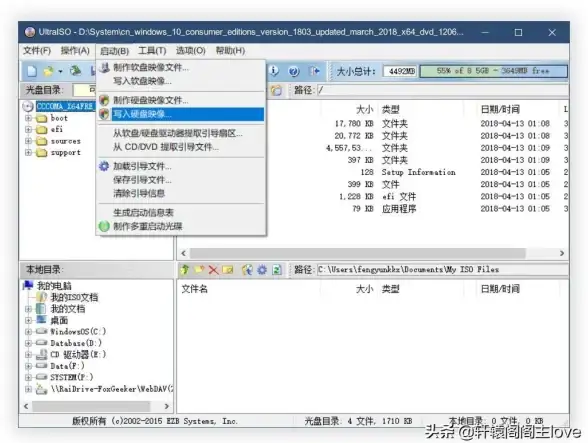Click the help question-mark toolbar icon

coord(294,71)
